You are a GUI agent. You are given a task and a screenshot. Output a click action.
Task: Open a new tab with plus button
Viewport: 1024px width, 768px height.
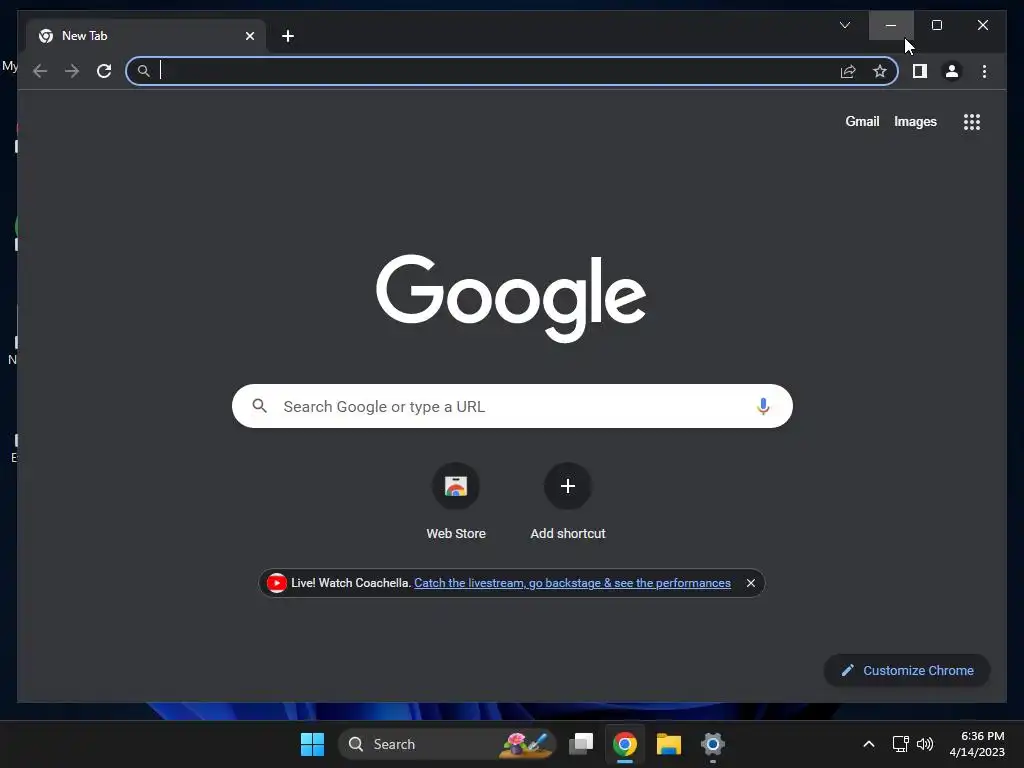tap(288, 36)
